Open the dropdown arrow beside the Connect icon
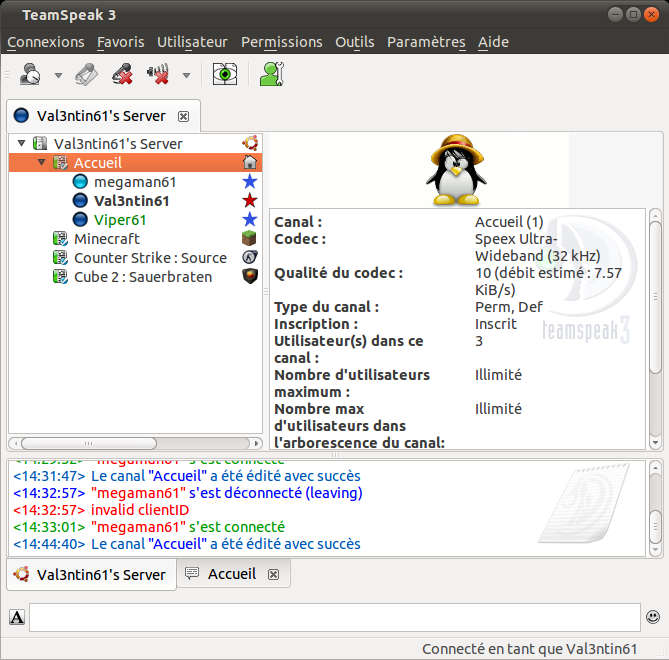669x660 pixels. [x=58, y=76]
